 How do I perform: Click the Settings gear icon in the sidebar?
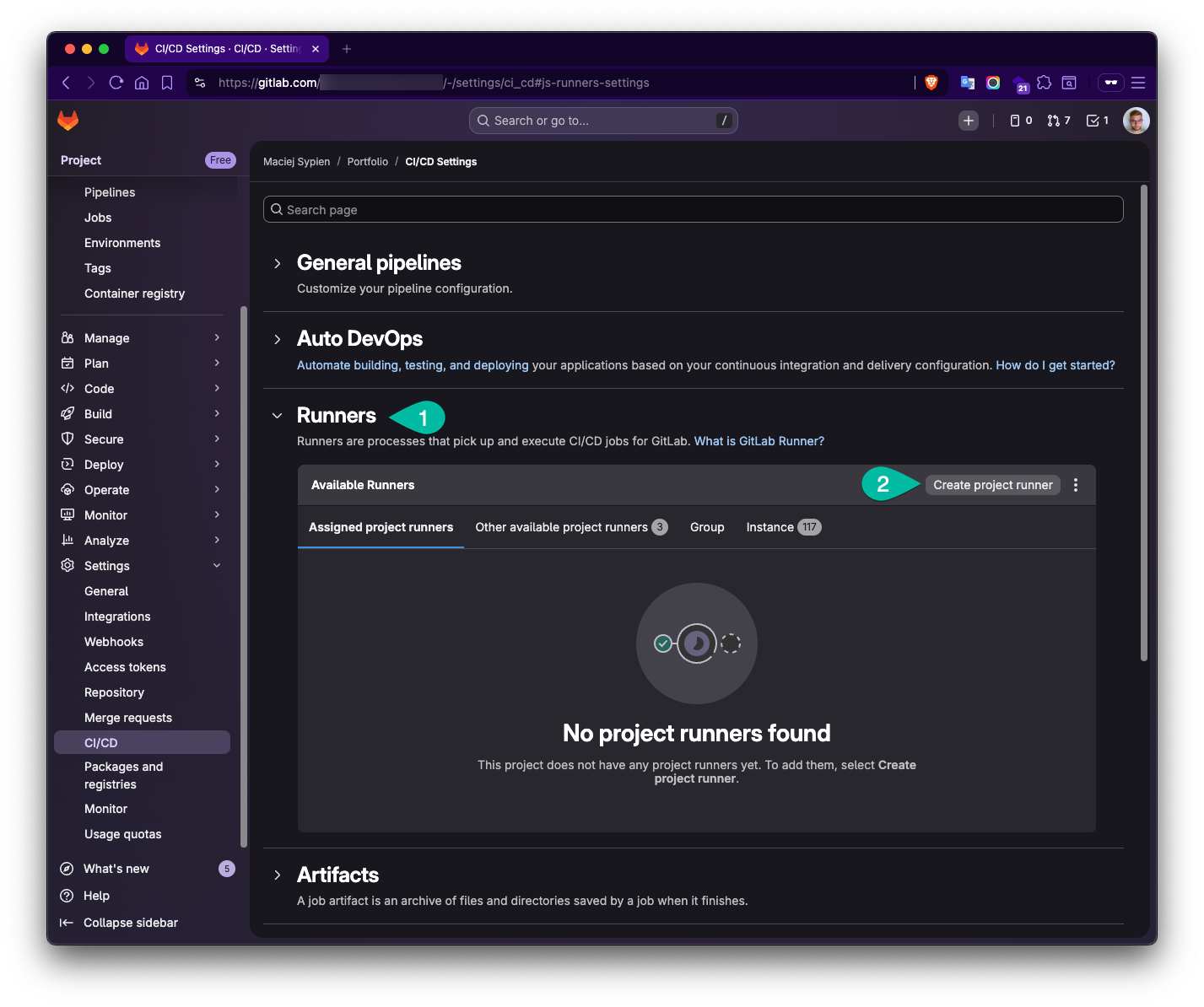point(68,565)
